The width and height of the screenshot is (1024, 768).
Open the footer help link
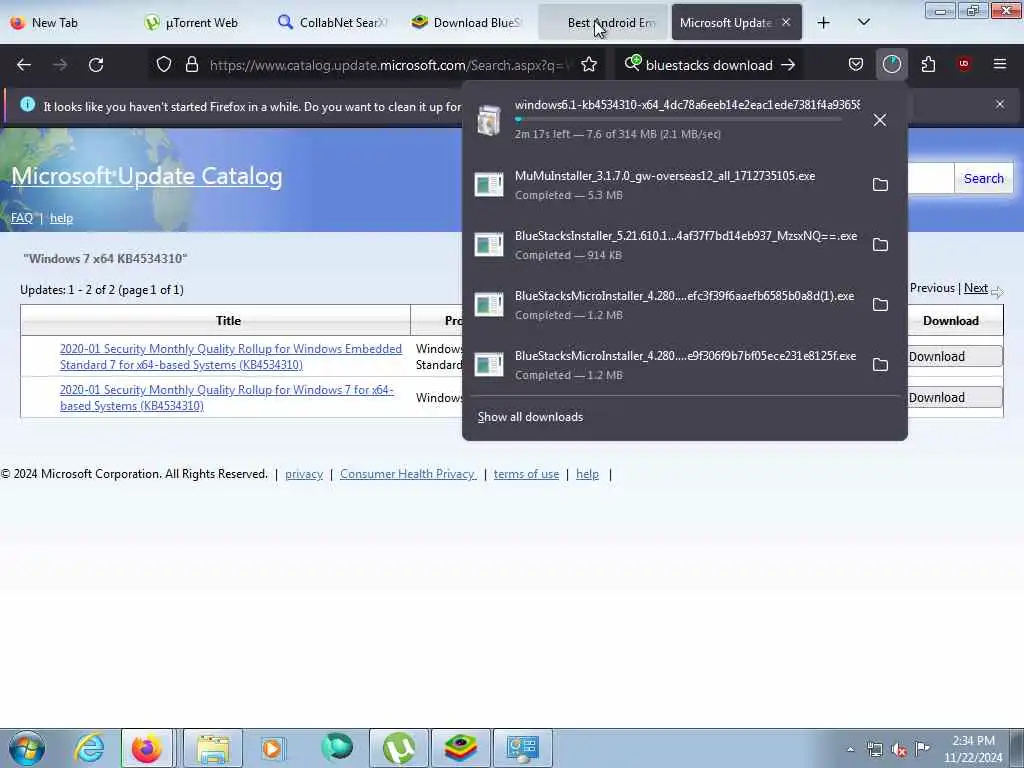587,474
